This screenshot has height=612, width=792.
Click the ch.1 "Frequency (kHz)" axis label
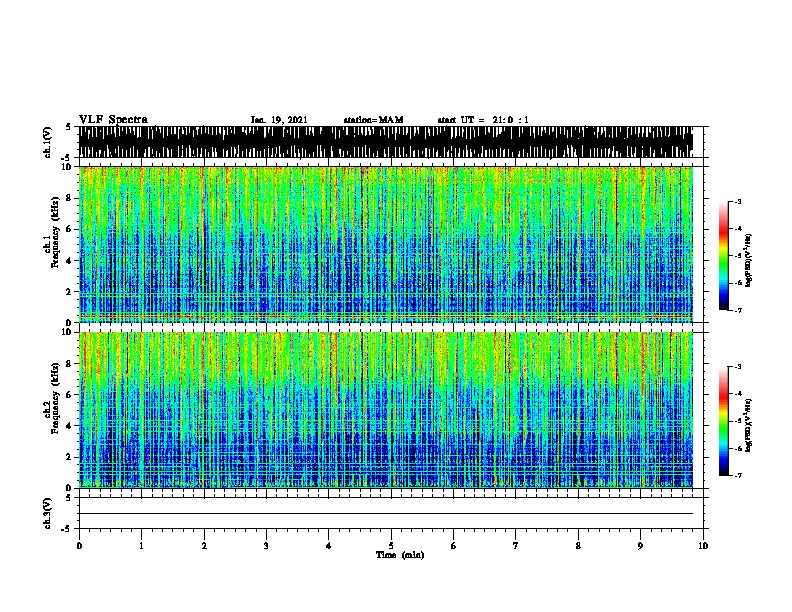[55, 233]
